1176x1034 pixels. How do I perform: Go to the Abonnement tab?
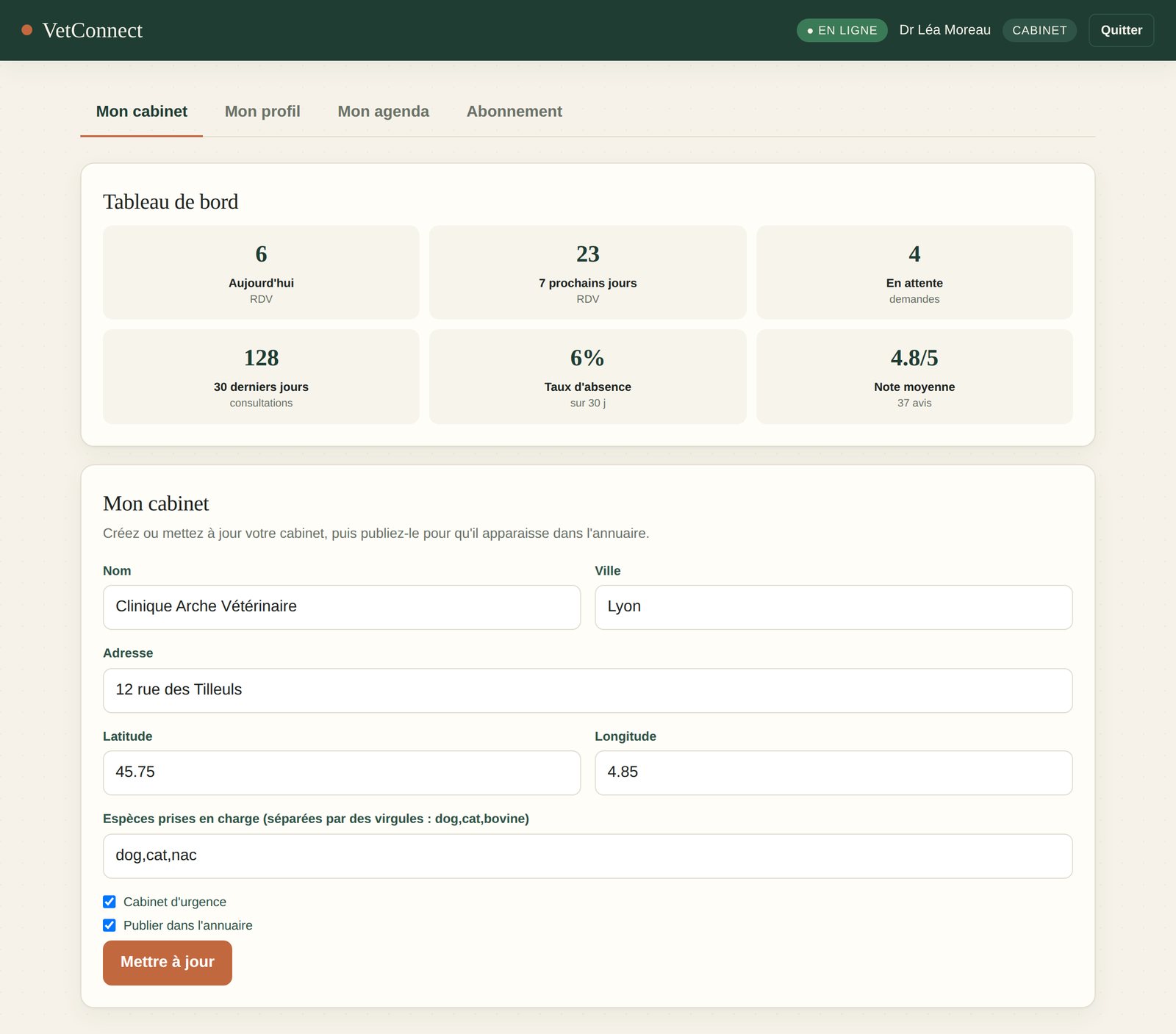[514, 112]
